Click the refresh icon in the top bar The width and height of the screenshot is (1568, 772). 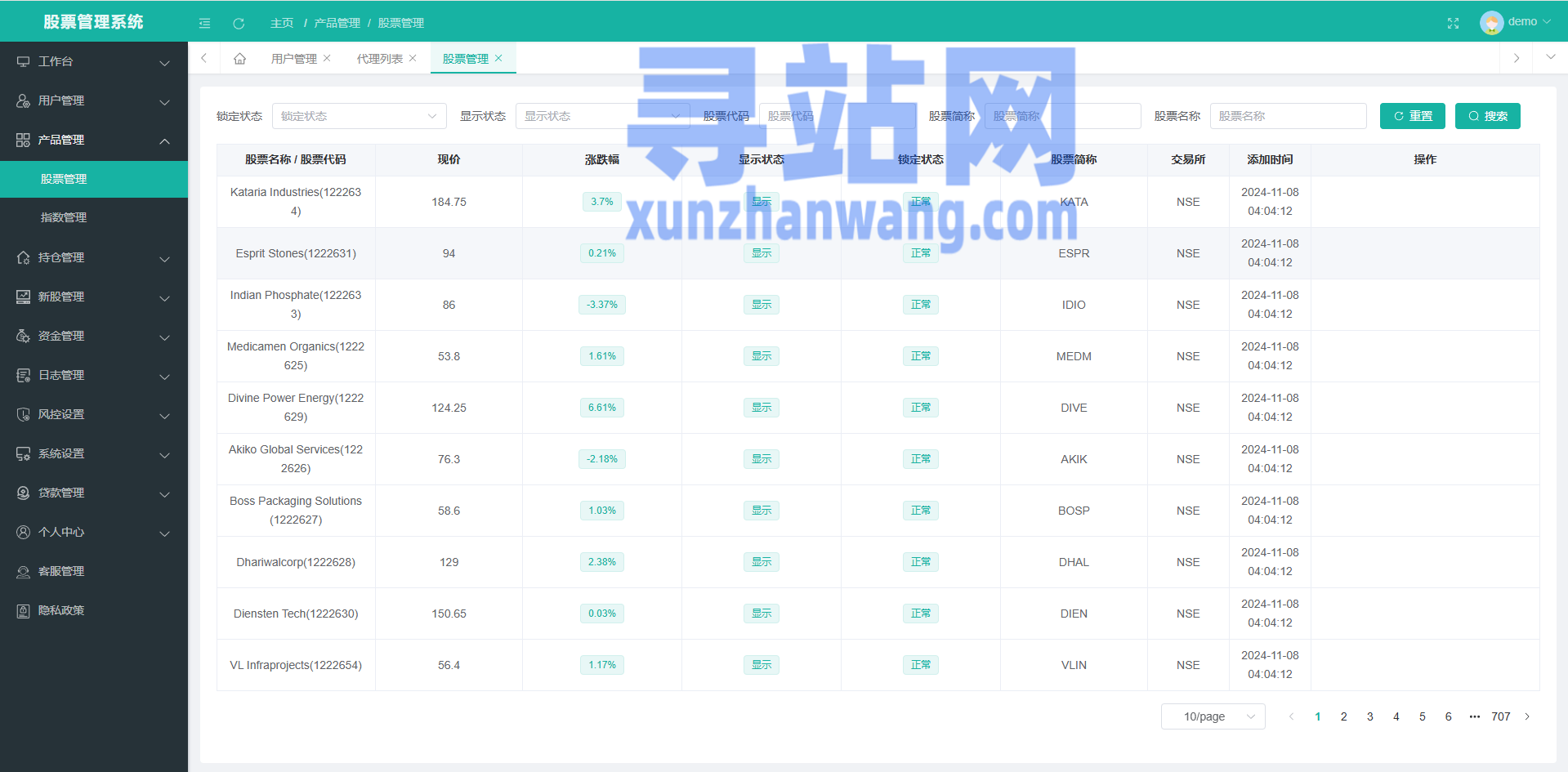[x=239, y=23]
